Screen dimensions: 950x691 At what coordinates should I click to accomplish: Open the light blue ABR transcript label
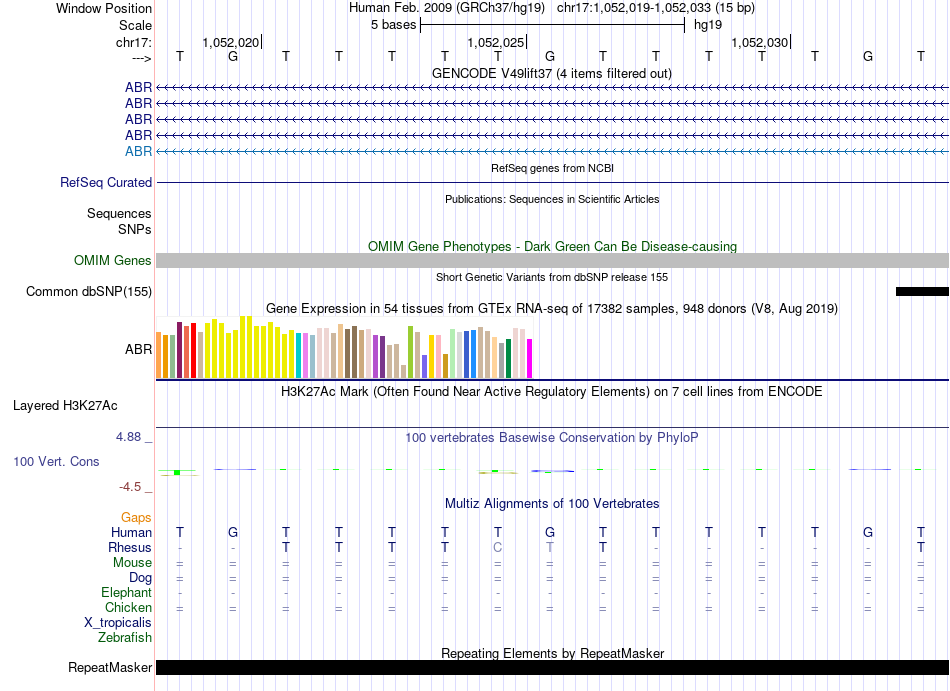138,151
